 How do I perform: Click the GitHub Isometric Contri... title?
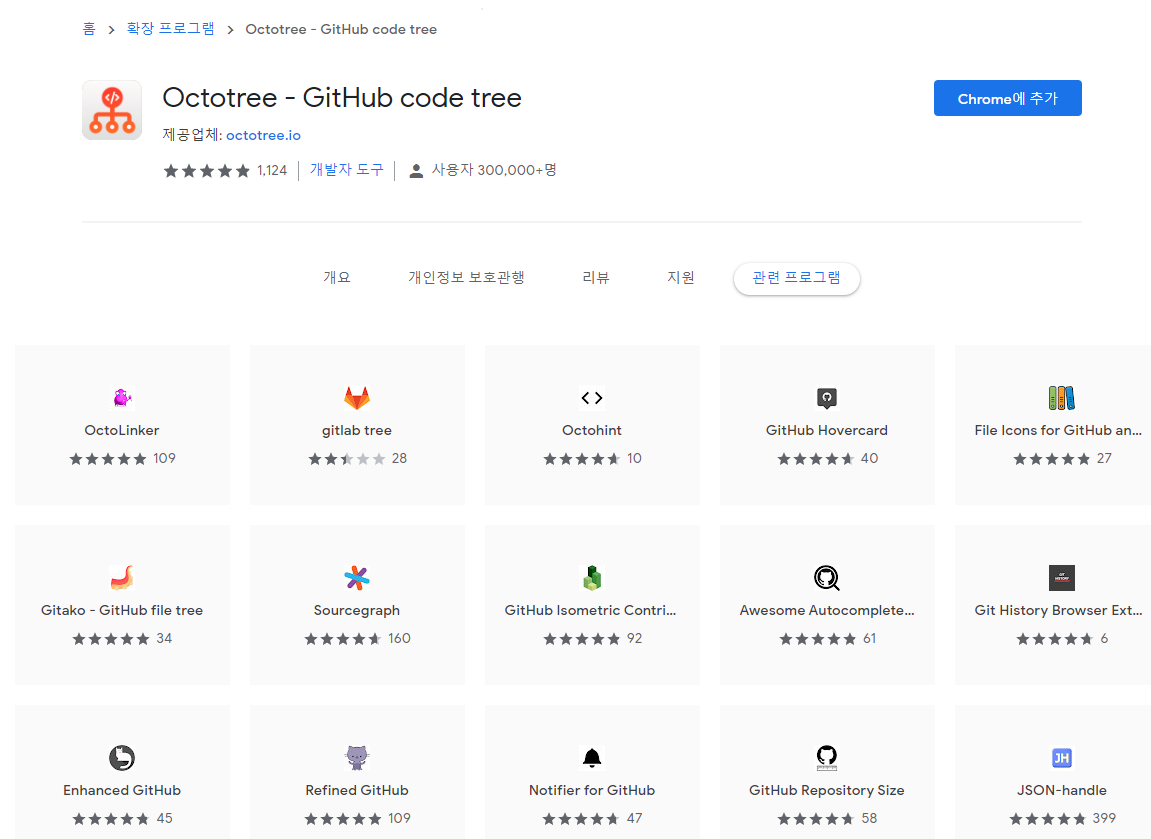pos(590,610)
